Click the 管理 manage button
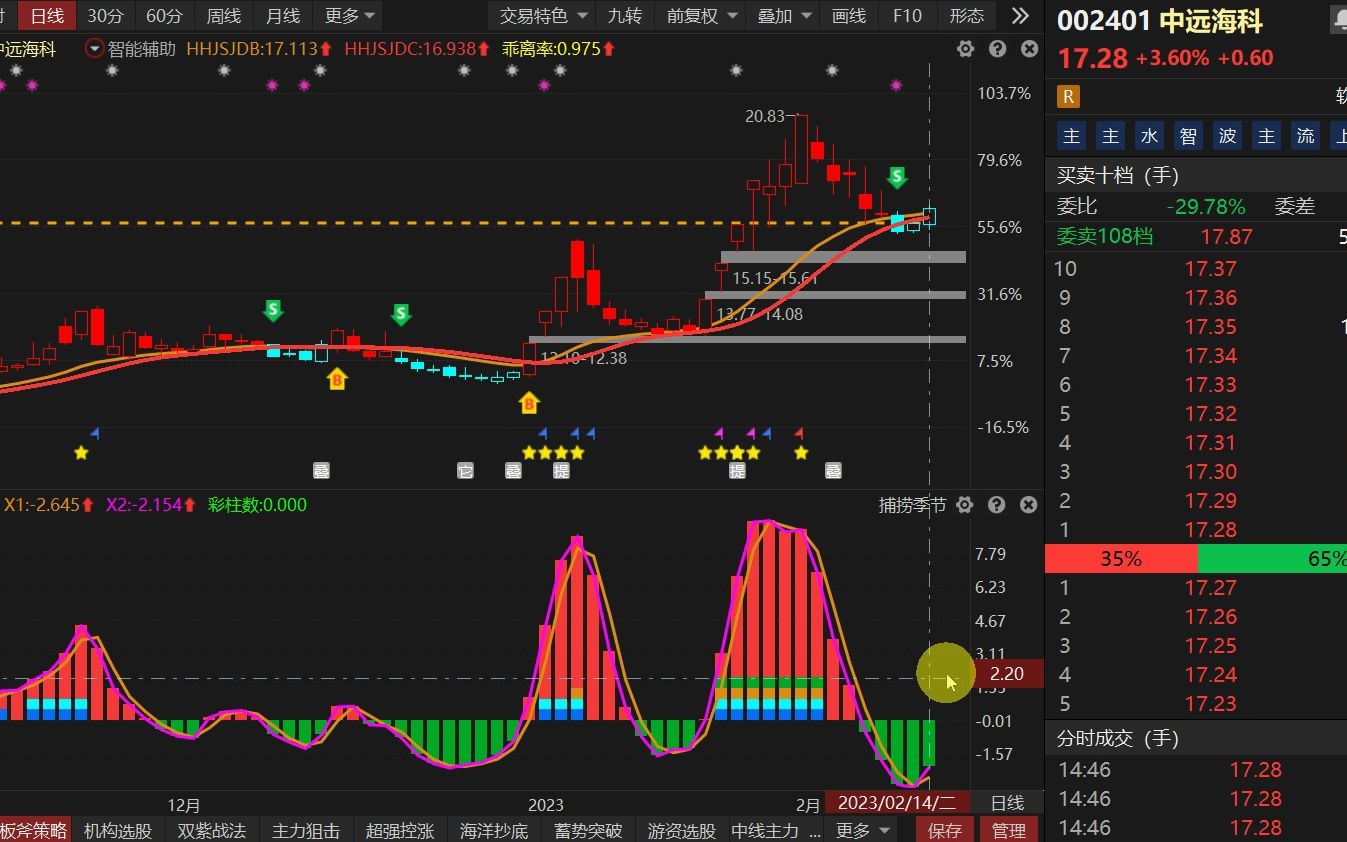 tap(1009, 830)
